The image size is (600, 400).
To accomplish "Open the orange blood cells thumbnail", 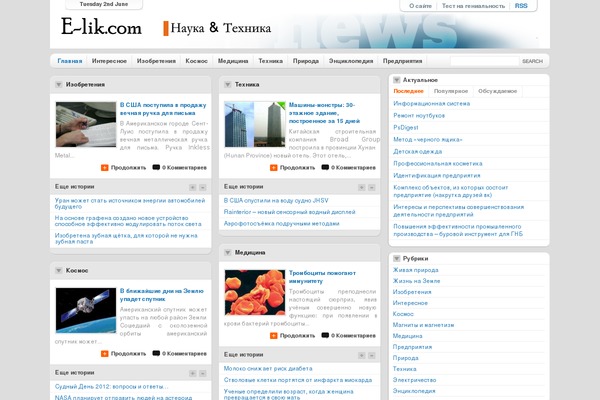I will (255, 292).
